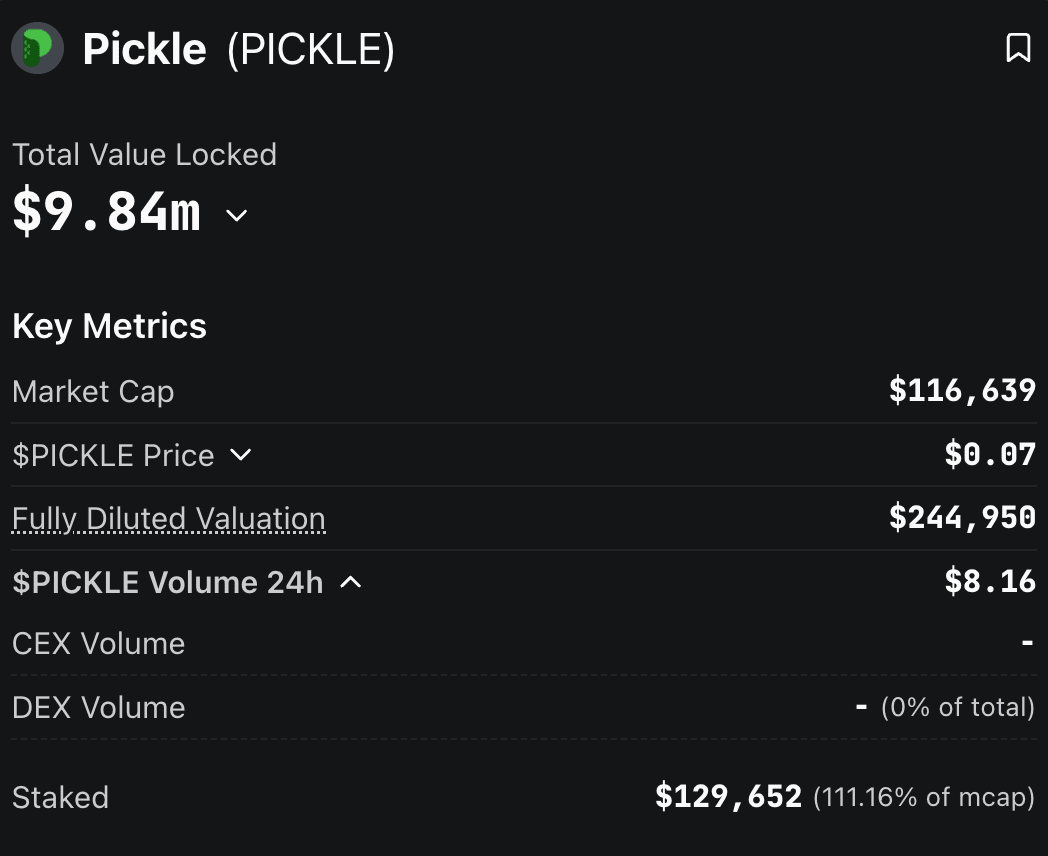
Task: Click the Pickle protocol name heading
Action: (144, 49)
